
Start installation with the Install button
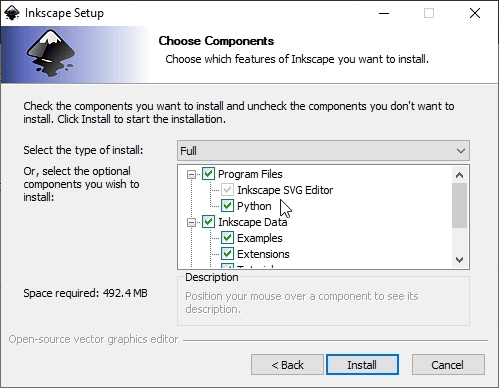pyautogui.click(x=362, y=365)
